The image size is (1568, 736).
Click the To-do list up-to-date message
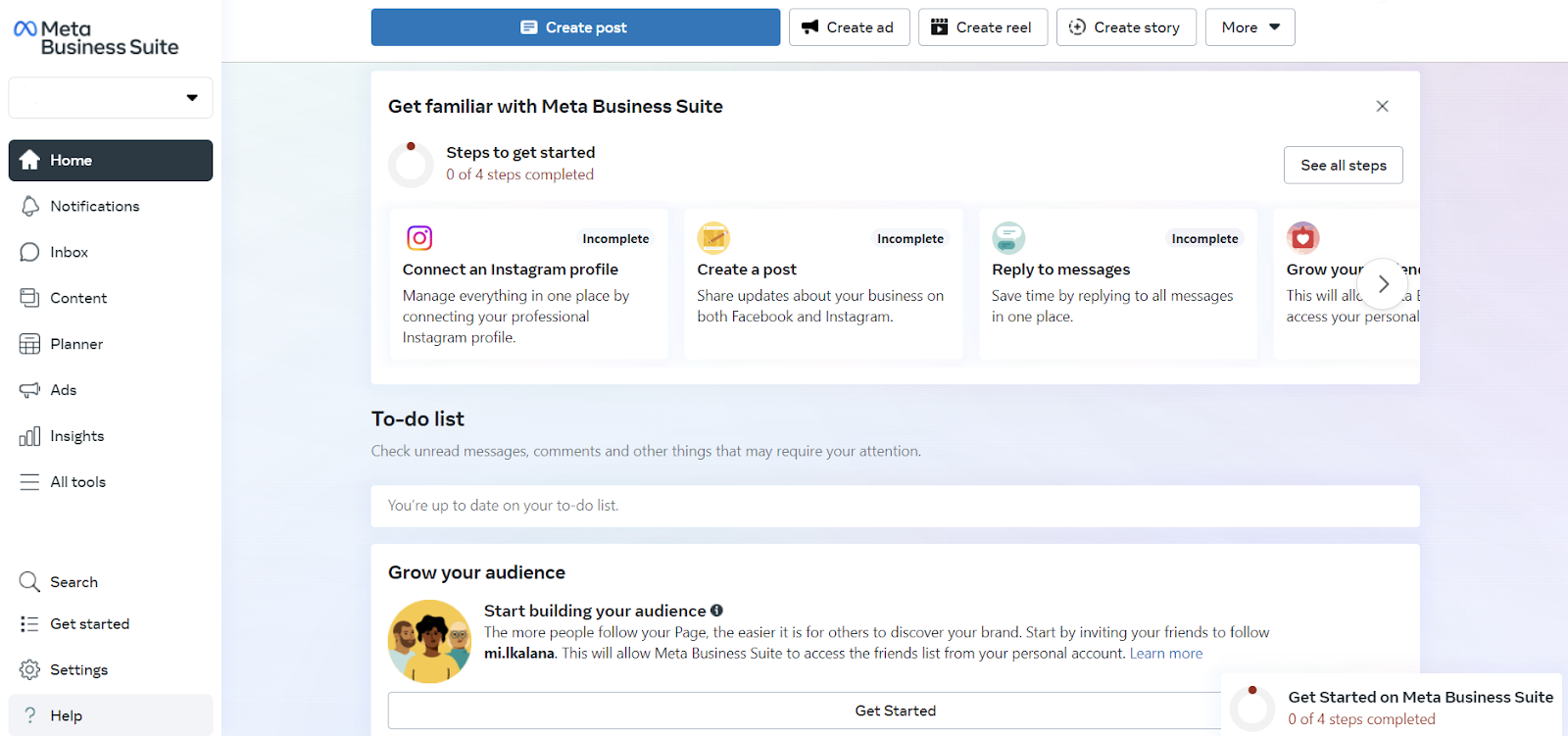coord(895,506)
